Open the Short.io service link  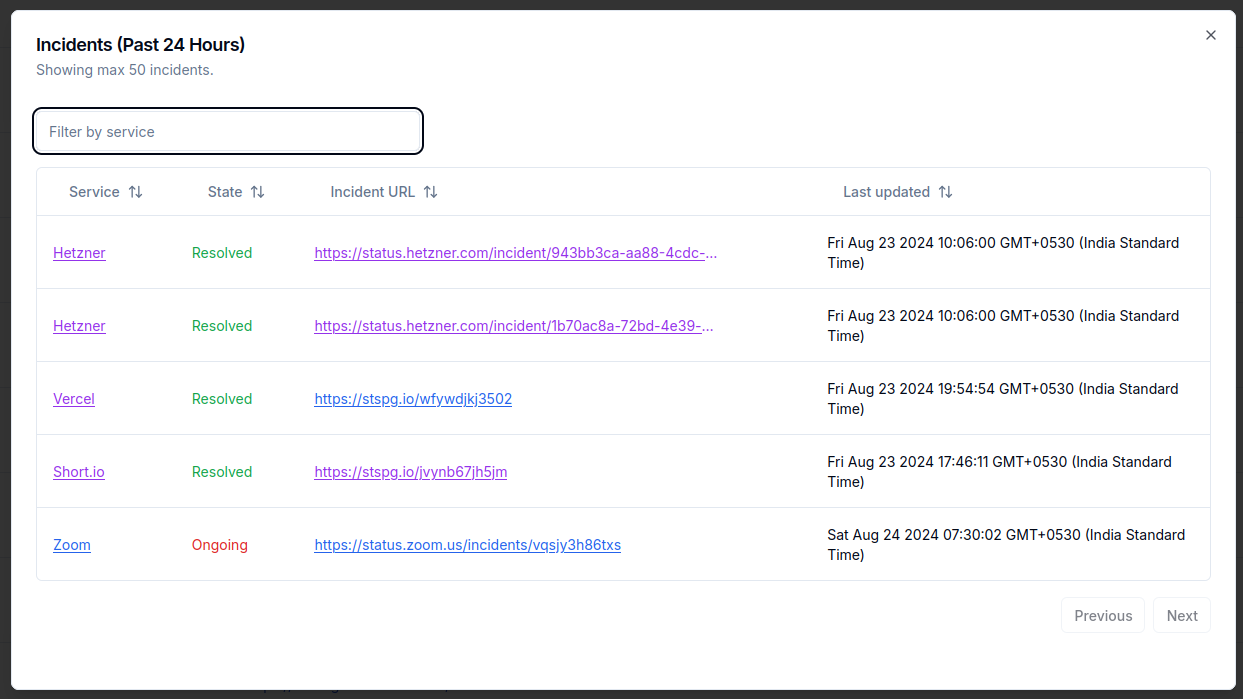[x=79, y=472]
